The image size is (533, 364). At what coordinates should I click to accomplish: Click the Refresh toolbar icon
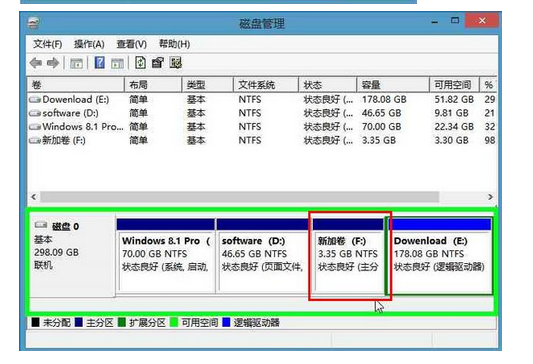[x=140, y=63]
